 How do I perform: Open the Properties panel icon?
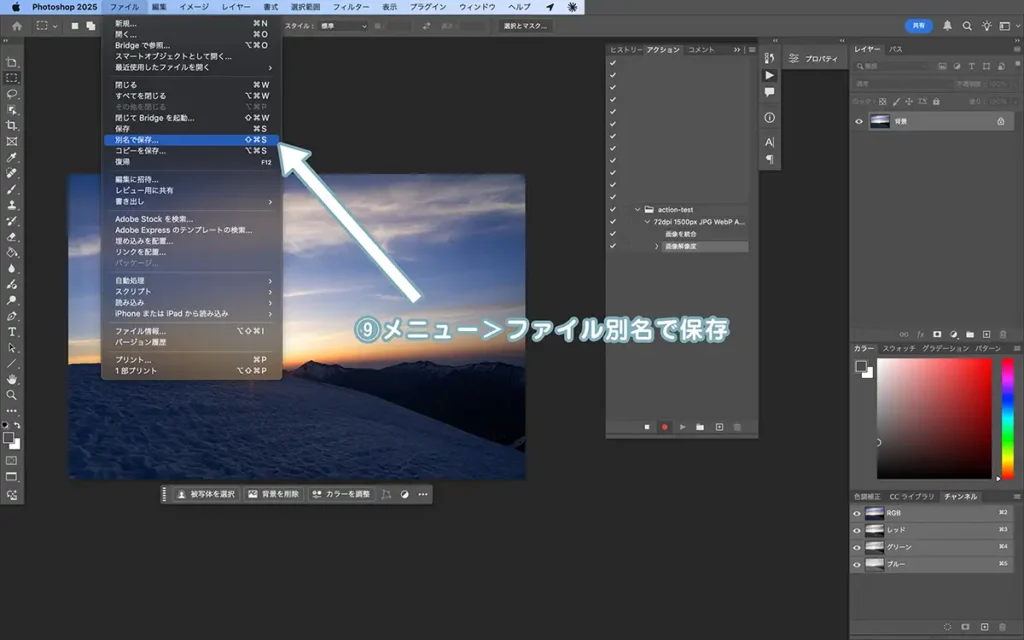(793, 59)
